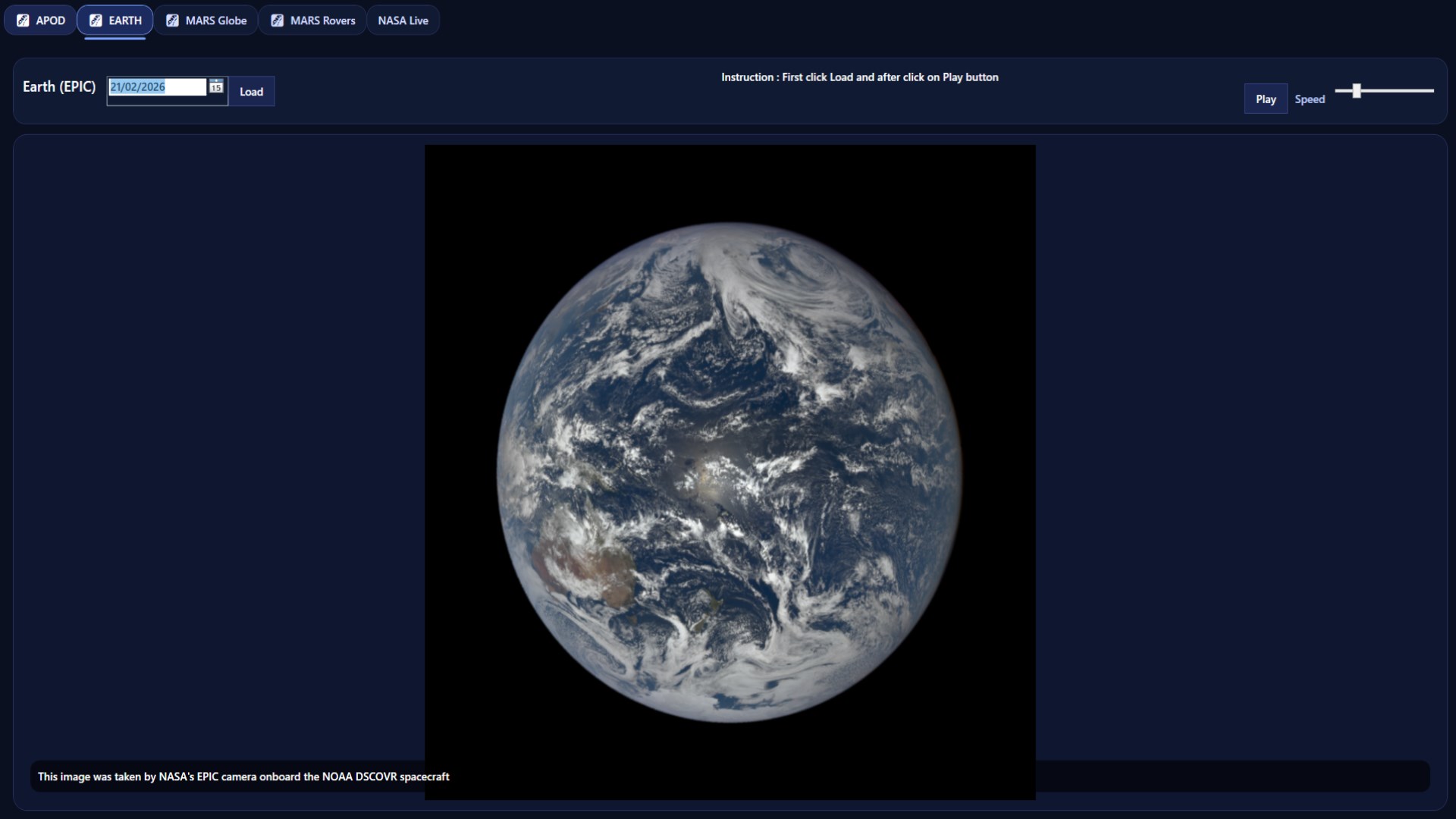
Task: Click the far right end of Speed slider
Action: tap(1432, 91)
